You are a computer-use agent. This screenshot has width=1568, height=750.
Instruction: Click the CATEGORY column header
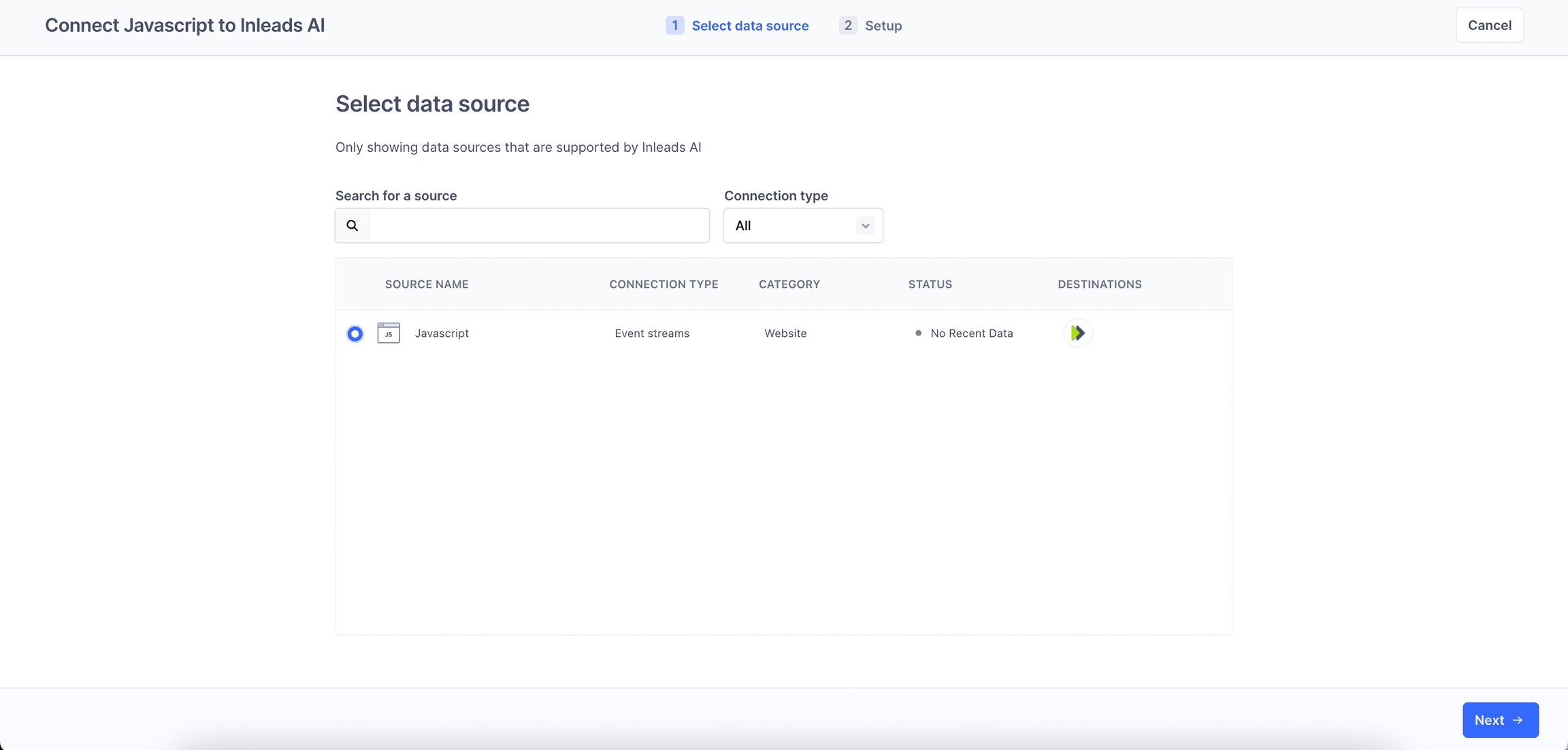click(x=789, y=284)
